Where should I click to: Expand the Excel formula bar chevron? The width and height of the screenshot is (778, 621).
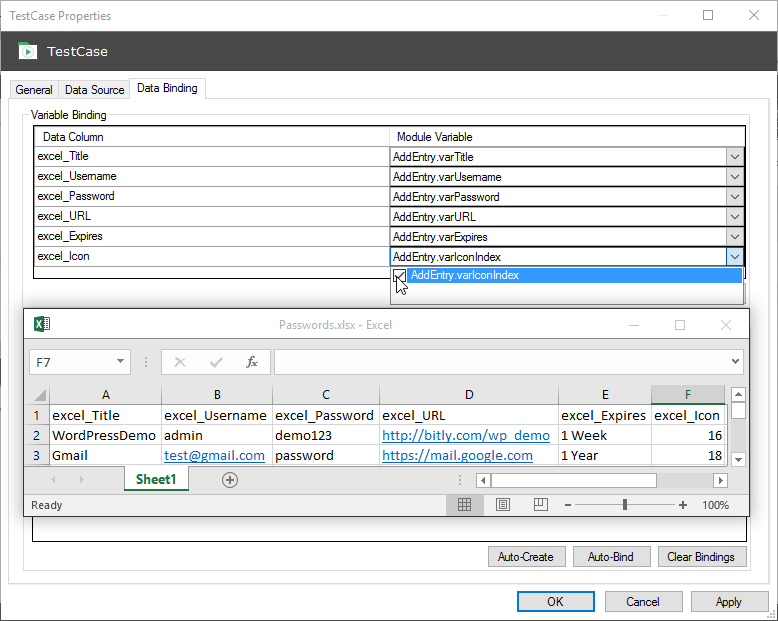(x=735, y=362)
